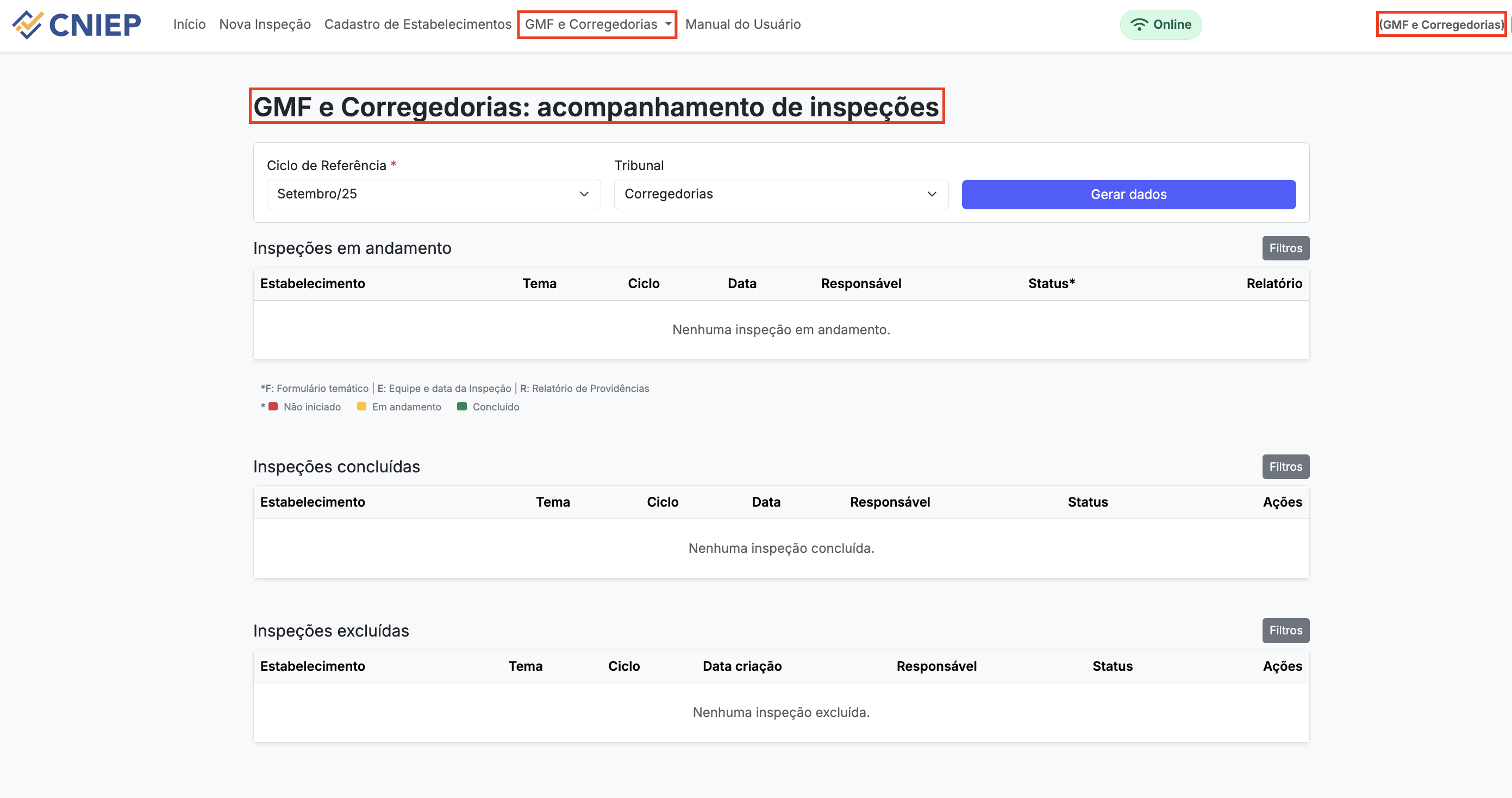Viewport: 1512px width, 798px height.
Task: Open the Manual do Usuário link
Action: (x=742, y=24)
